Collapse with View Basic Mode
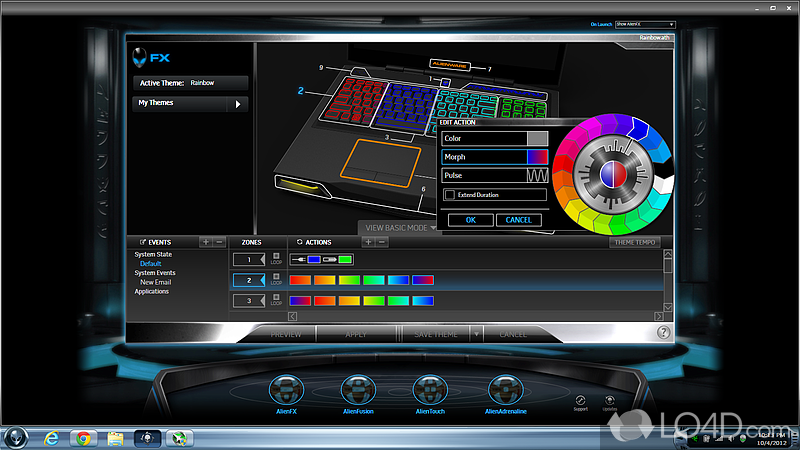 coord(400,228)
